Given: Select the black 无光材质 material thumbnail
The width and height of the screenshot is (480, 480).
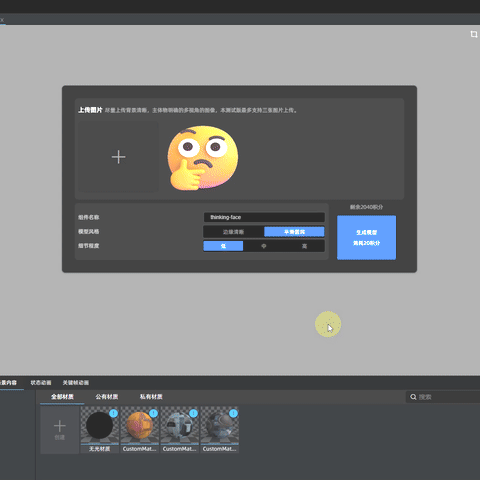Looking at the screenshot, I should point(99,425).
